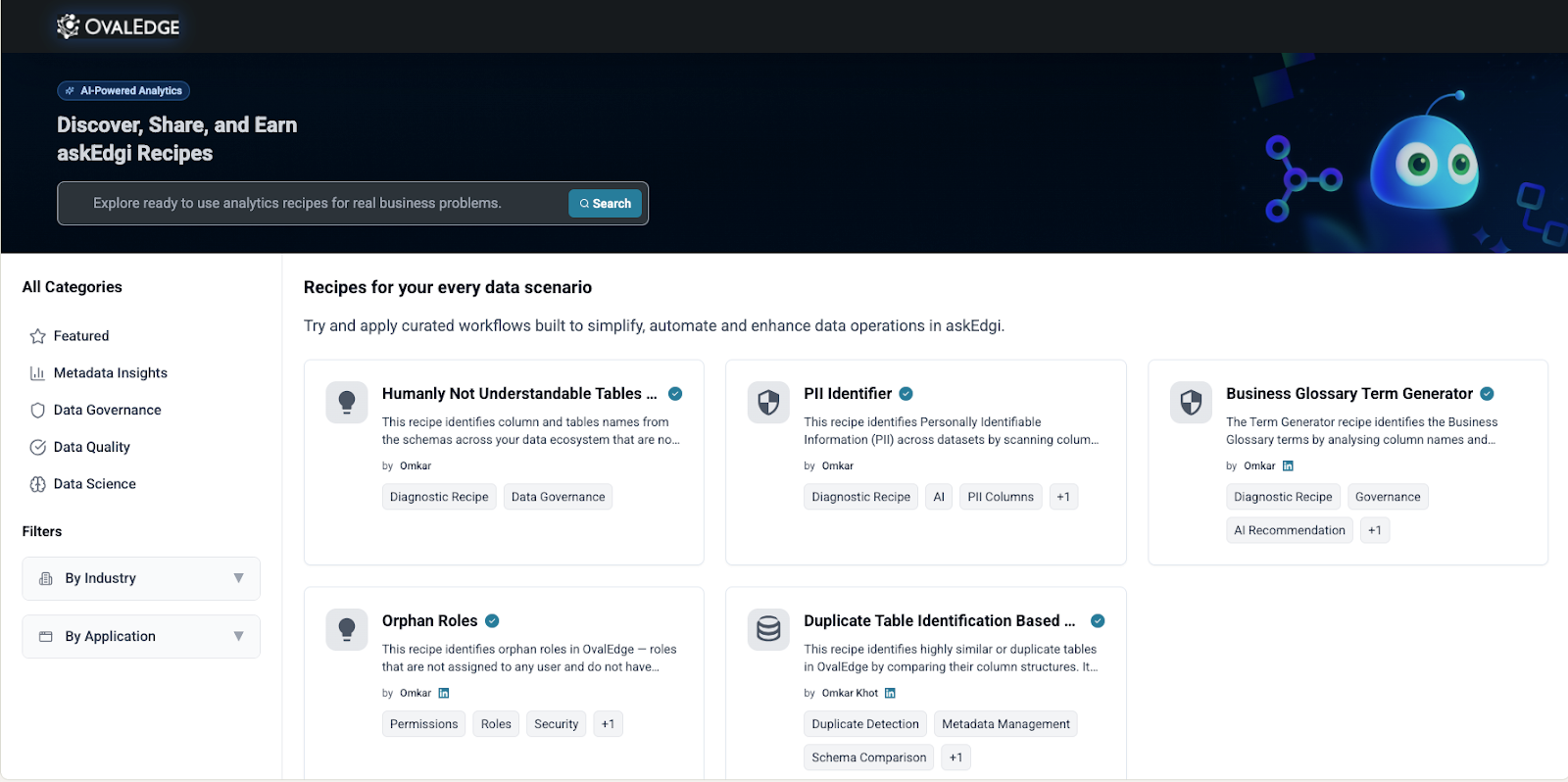1568x782 pixels.
Task: Expand +1 tags on PII Identifier card
Action: (x=1063, y=497)
